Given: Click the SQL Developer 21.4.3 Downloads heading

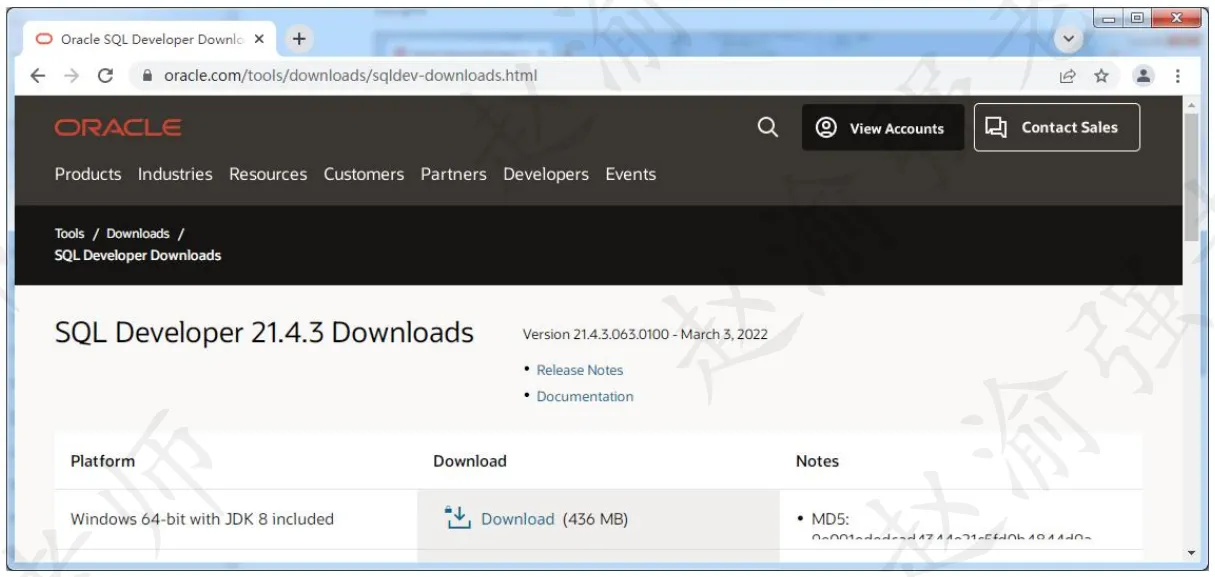Looking at the screenshot, I should (264, 333).
